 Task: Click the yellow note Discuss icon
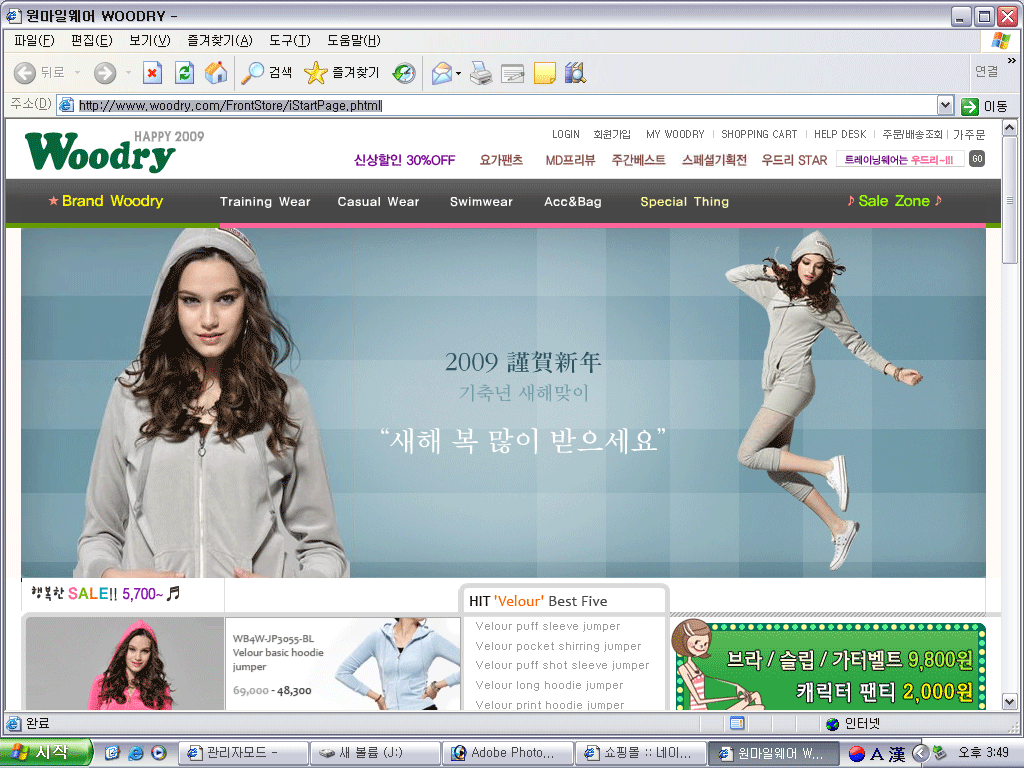545,72
